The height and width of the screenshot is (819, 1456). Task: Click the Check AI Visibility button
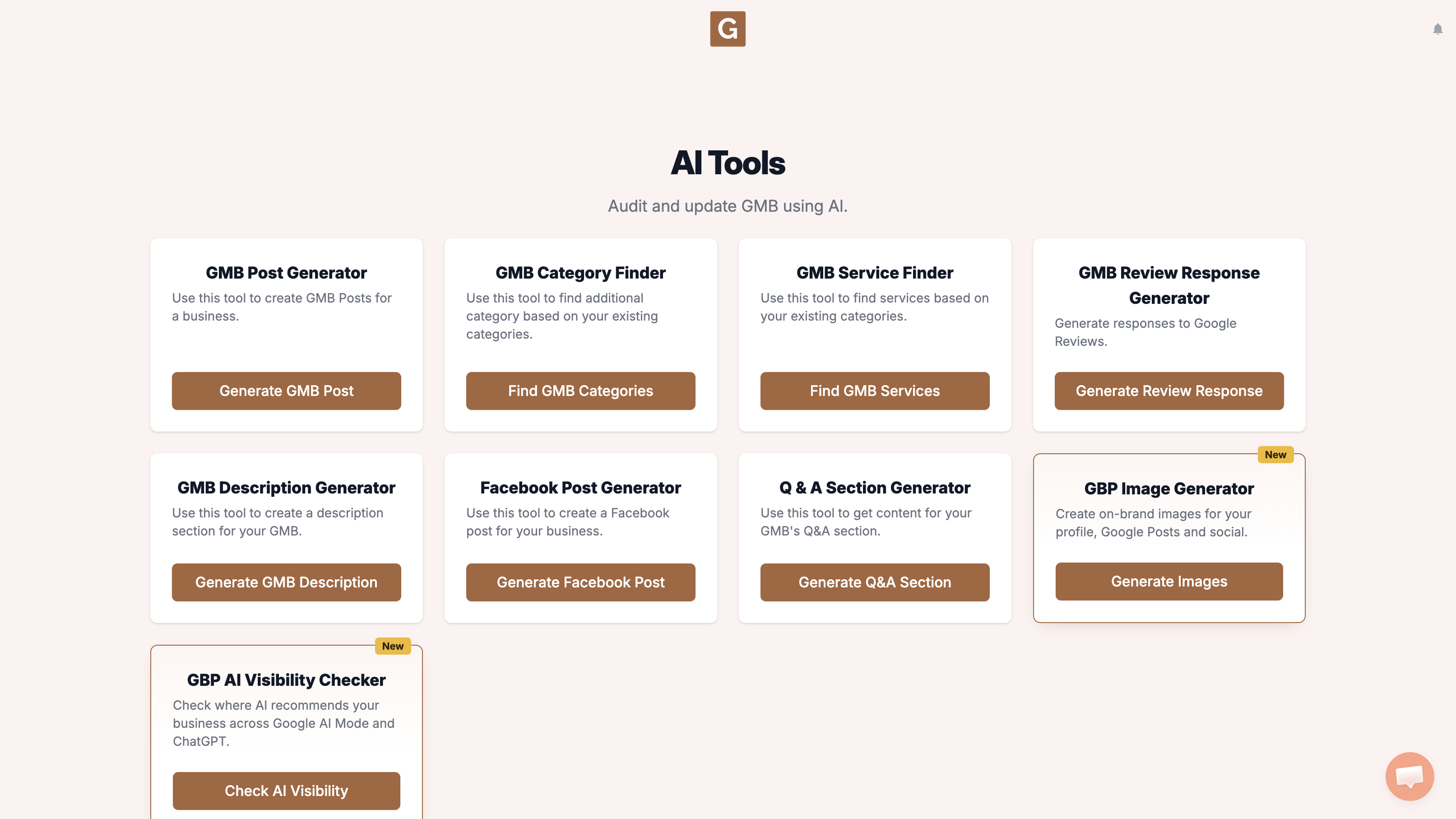(x=286, y=791)
